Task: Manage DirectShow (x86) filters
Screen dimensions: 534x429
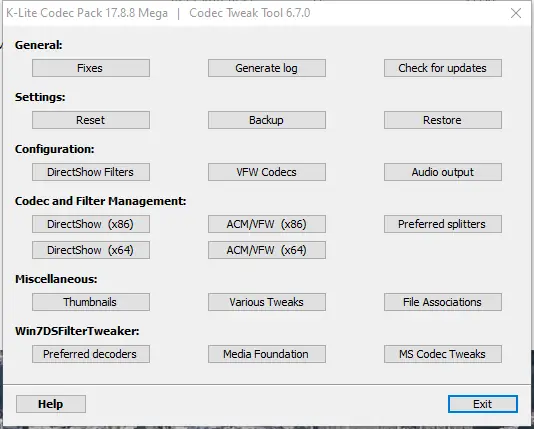Action: click(91, 224)
